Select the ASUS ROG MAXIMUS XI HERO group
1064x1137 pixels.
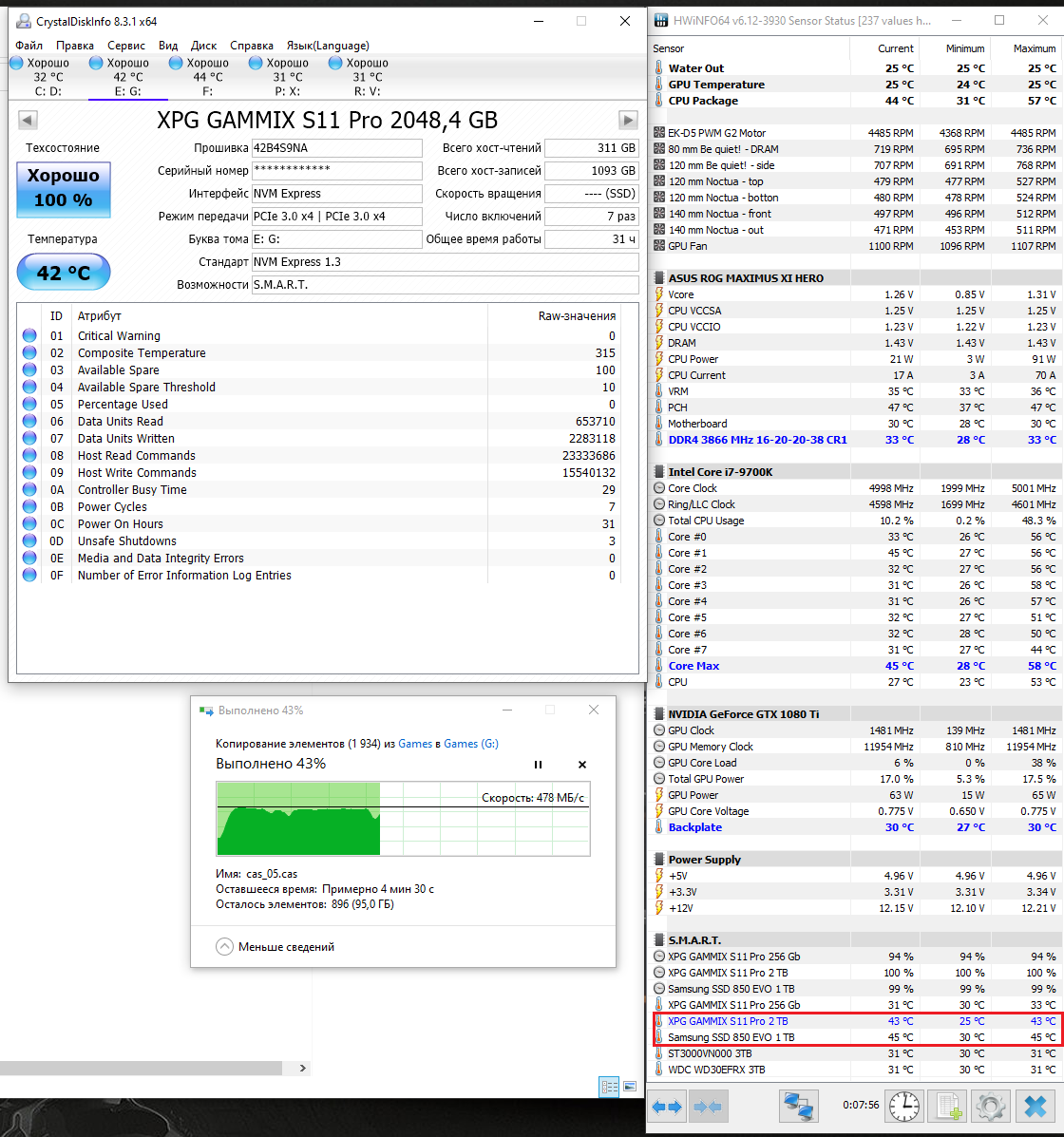tap(856, 277)
